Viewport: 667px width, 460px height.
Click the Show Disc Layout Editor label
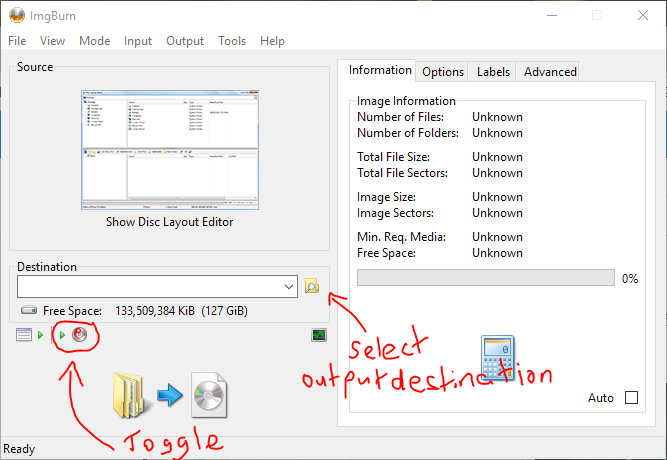(x=169, y=222)
